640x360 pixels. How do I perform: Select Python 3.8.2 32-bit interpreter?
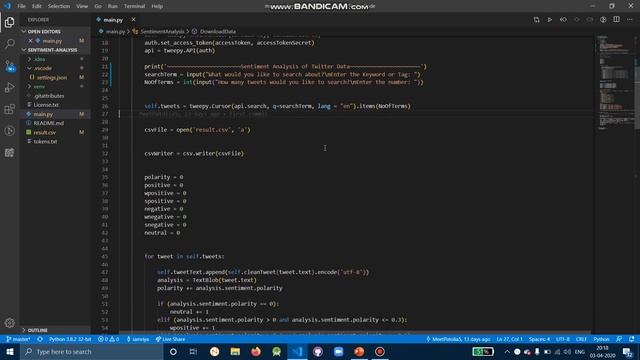point(69,339)
